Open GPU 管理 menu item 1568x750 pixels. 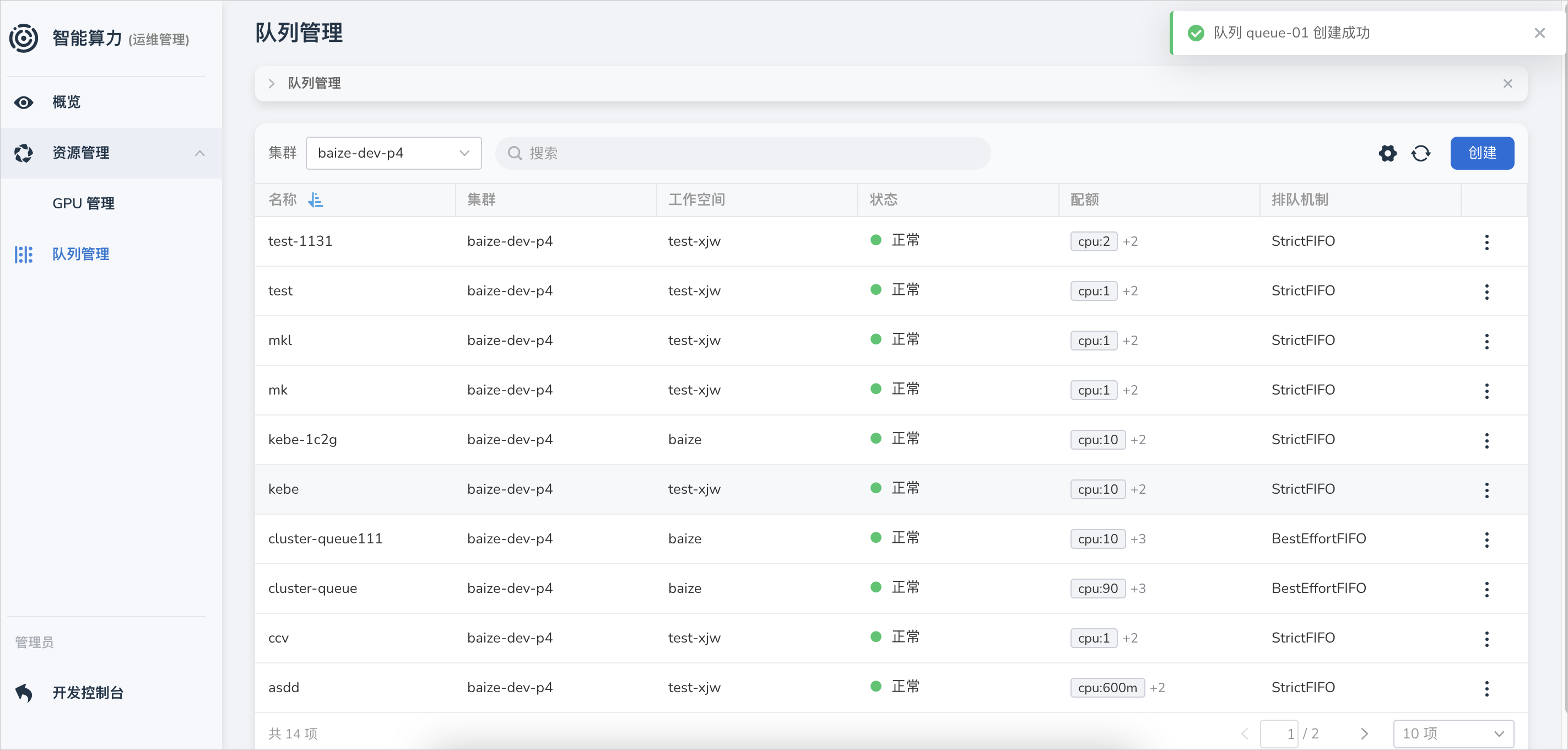tap(83, 203)
